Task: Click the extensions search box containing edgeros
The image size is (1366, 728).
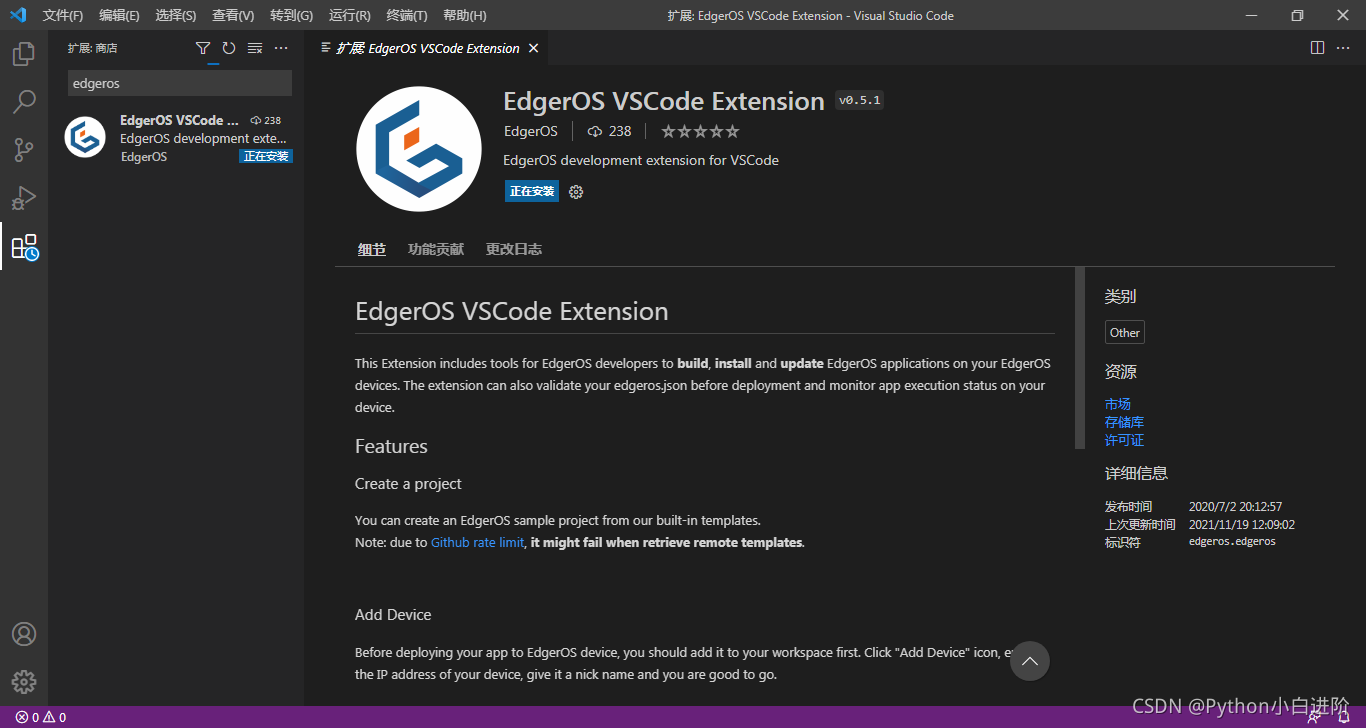Action: tap(180, 83)
